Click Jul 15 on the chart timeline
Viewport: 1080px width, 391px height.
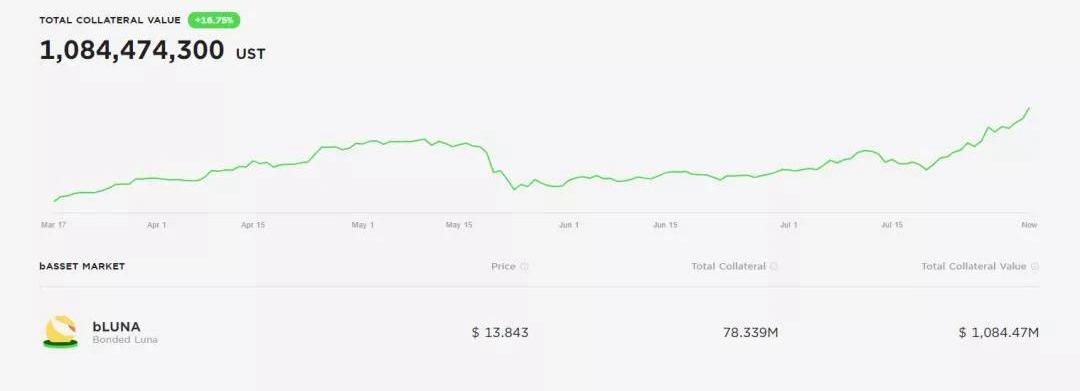[892, 225]
